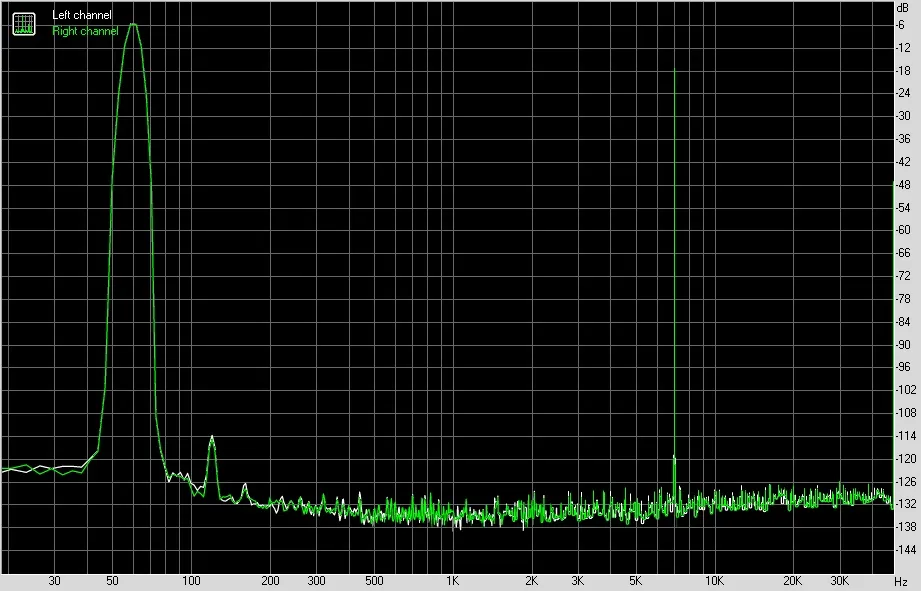Click the "-132" dB axis value

pyautogui.click(x=905, y=503)
